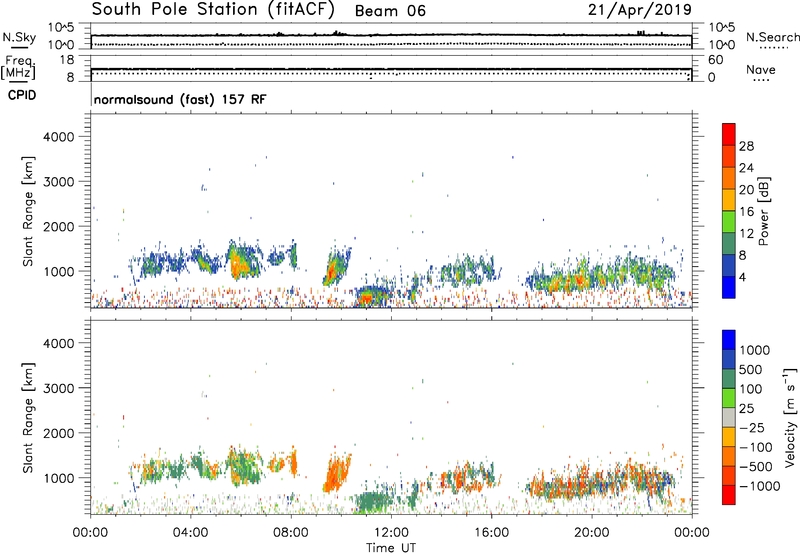
Task: Click the 'N.Sky' legend label
Action: (x=19, y=37)
